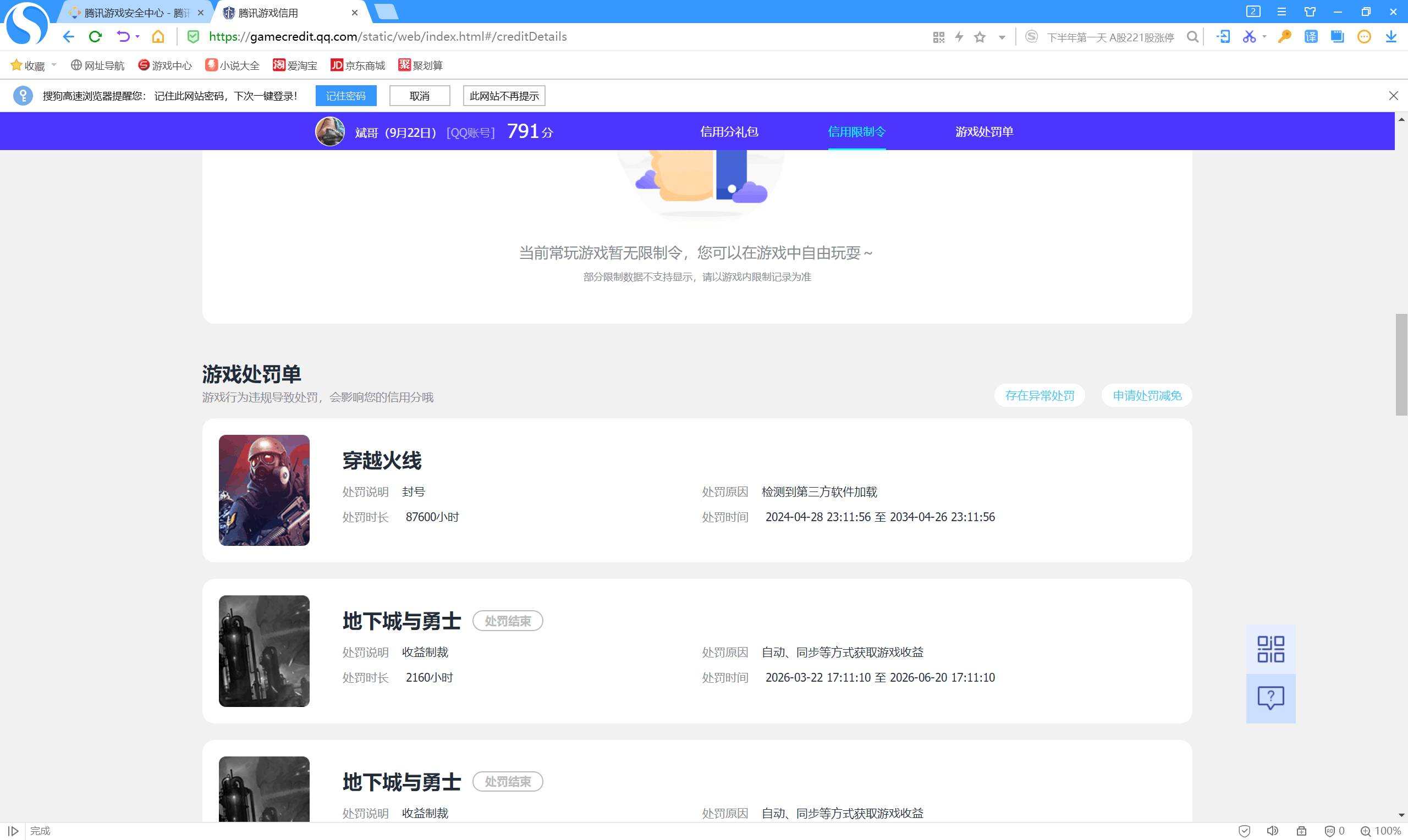Open 信用分礼包 tab
The width and height of the screenshot is (1408, 840).
click(x=729, y=131)
